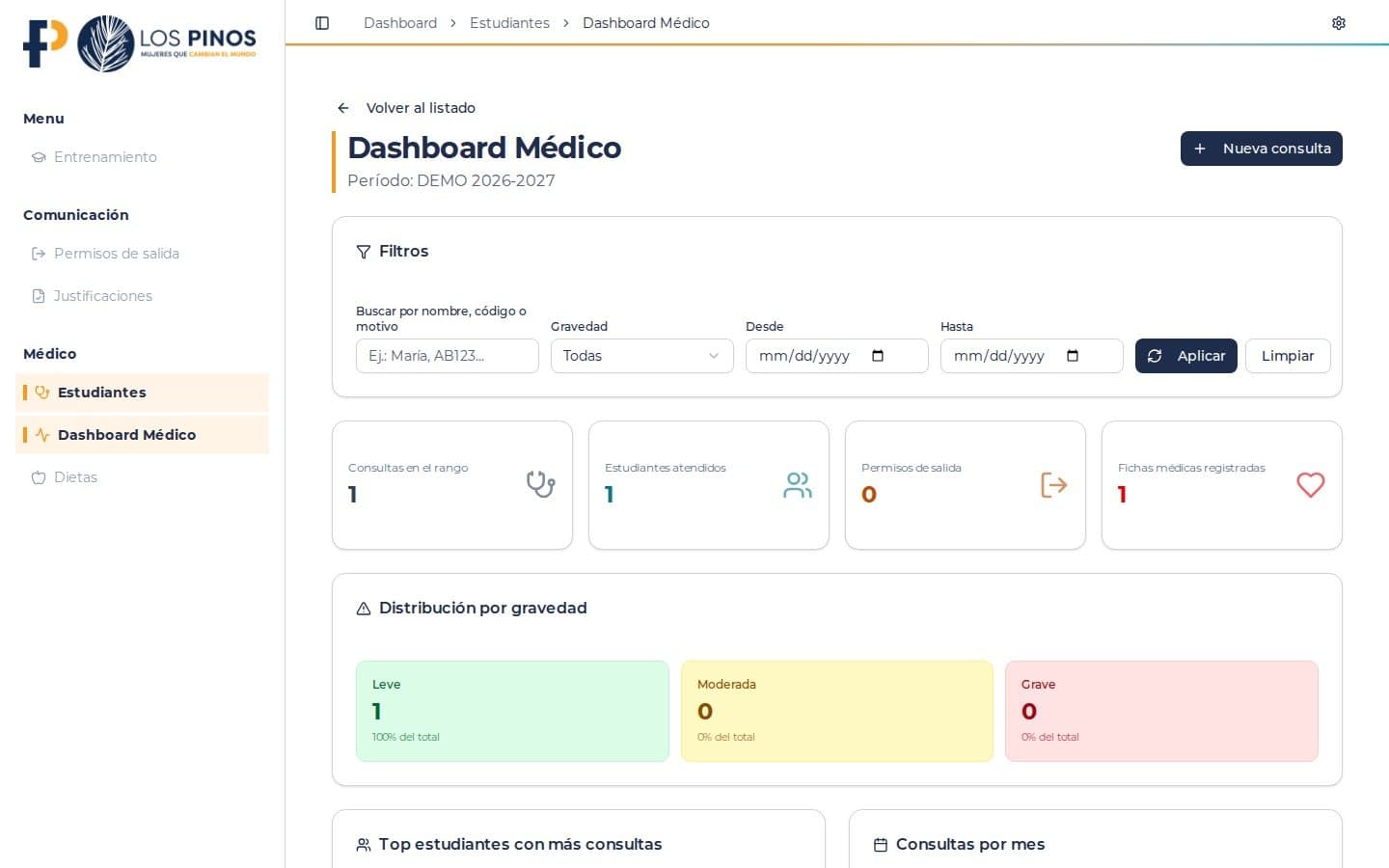Click the warning triangle icon by Distribución
Viewport: 1389px width, 868px height.
[x=364, y=609]
